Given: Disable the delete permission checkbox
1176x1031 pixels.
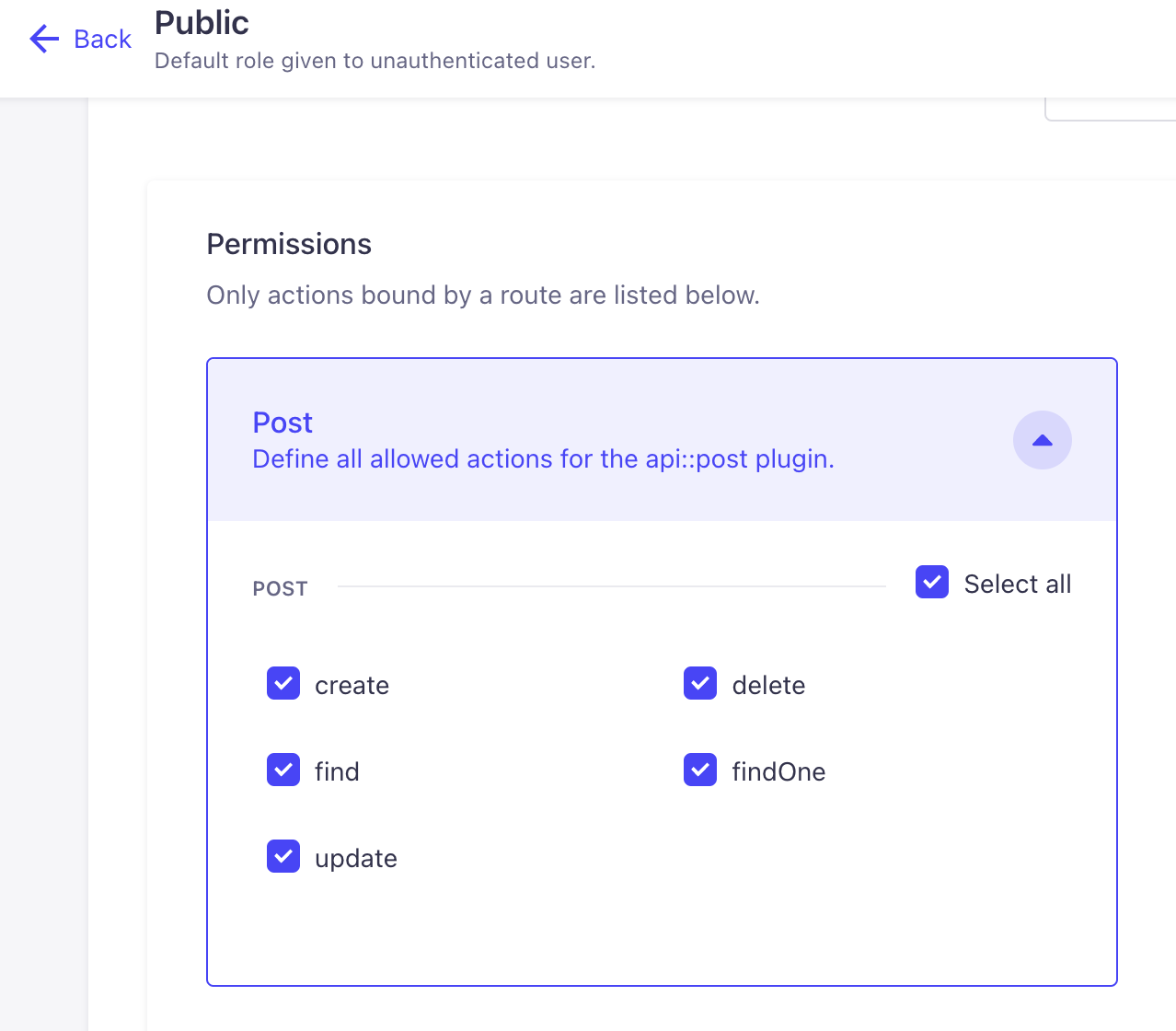Looking at the screenshot, I should [700, 684].
